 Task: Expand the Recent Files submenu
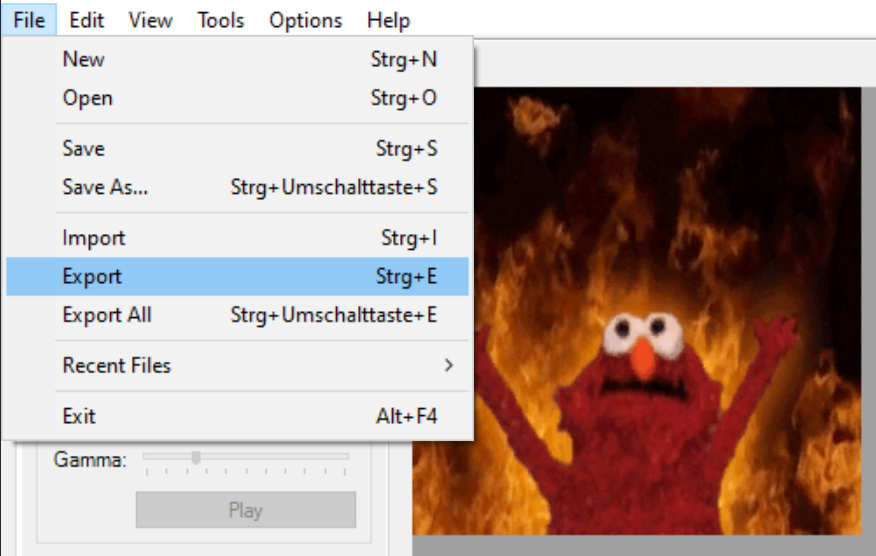click(x=237, y=365)
